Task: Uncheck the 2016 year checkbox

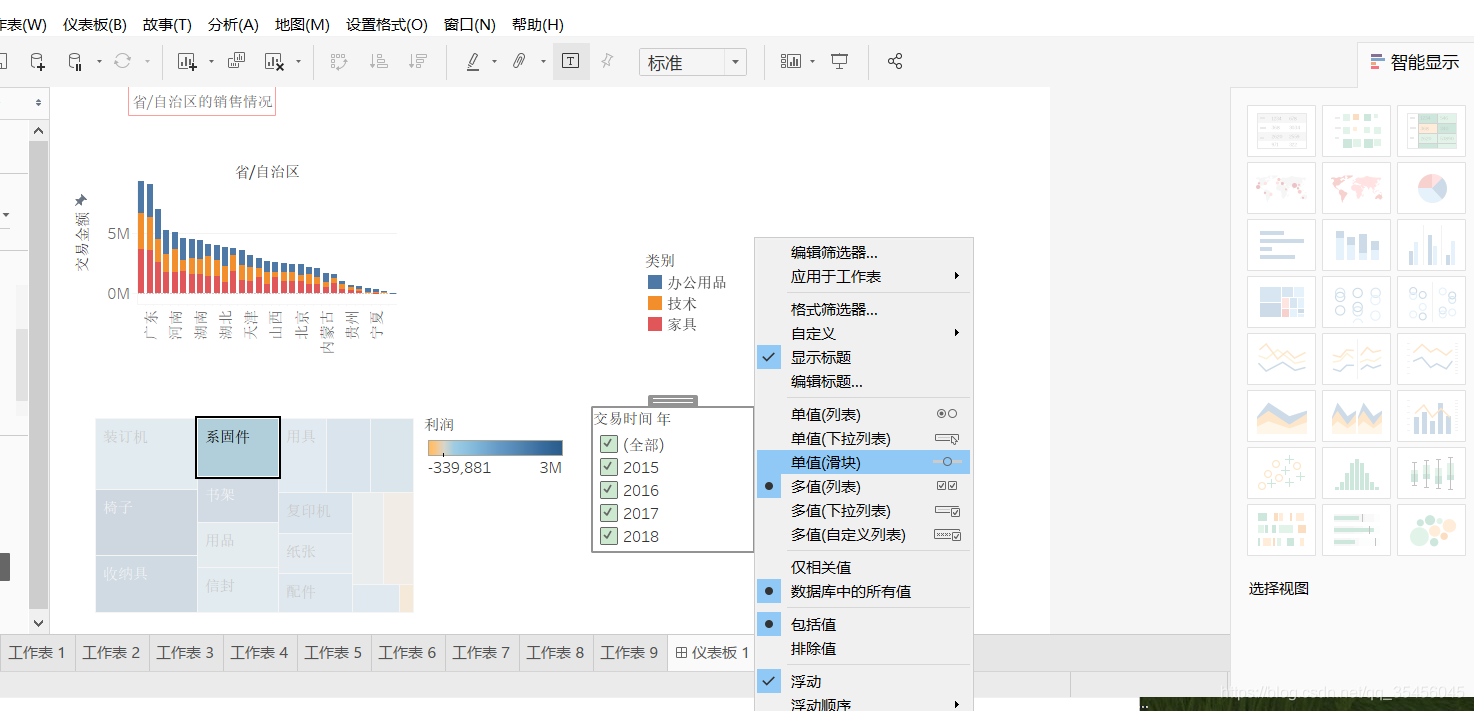Action: click(x=608, y=490)
